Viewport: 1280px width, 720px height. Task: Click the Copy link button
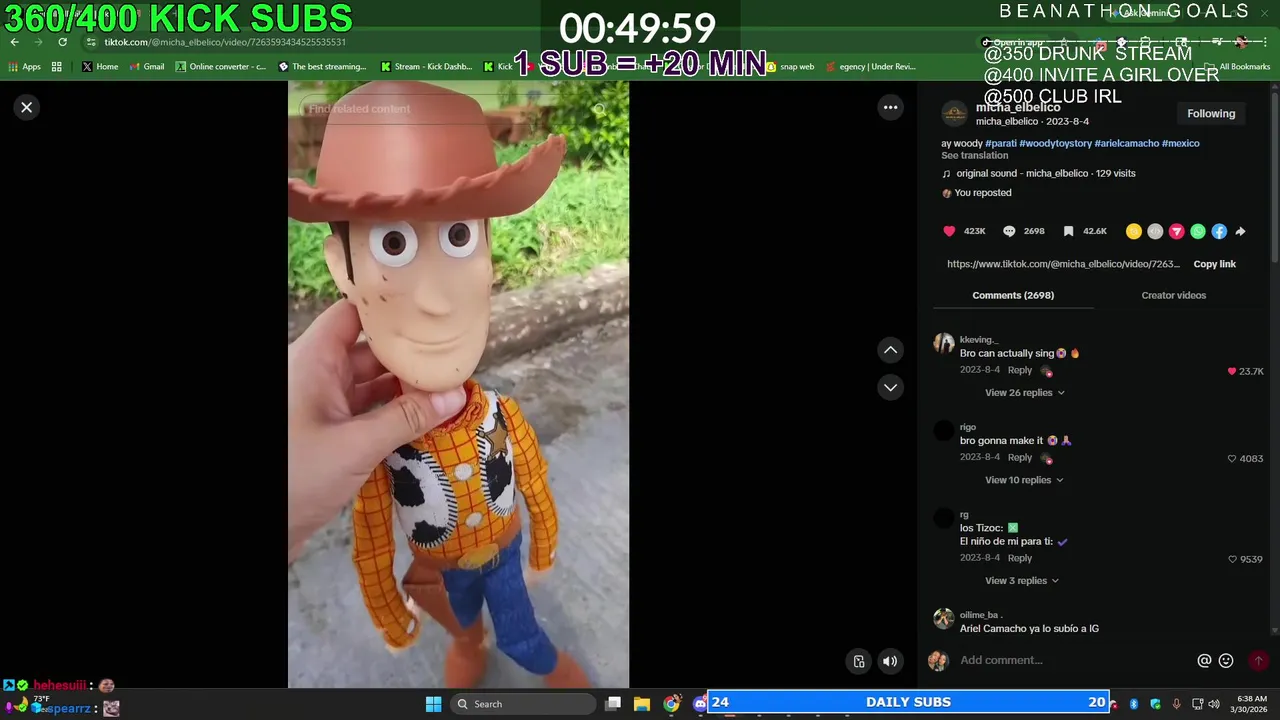1214,264
